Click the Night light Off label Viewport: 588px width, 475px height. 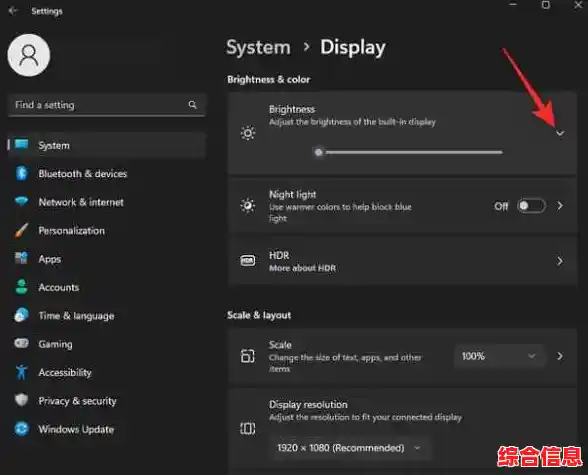(501, 206)
